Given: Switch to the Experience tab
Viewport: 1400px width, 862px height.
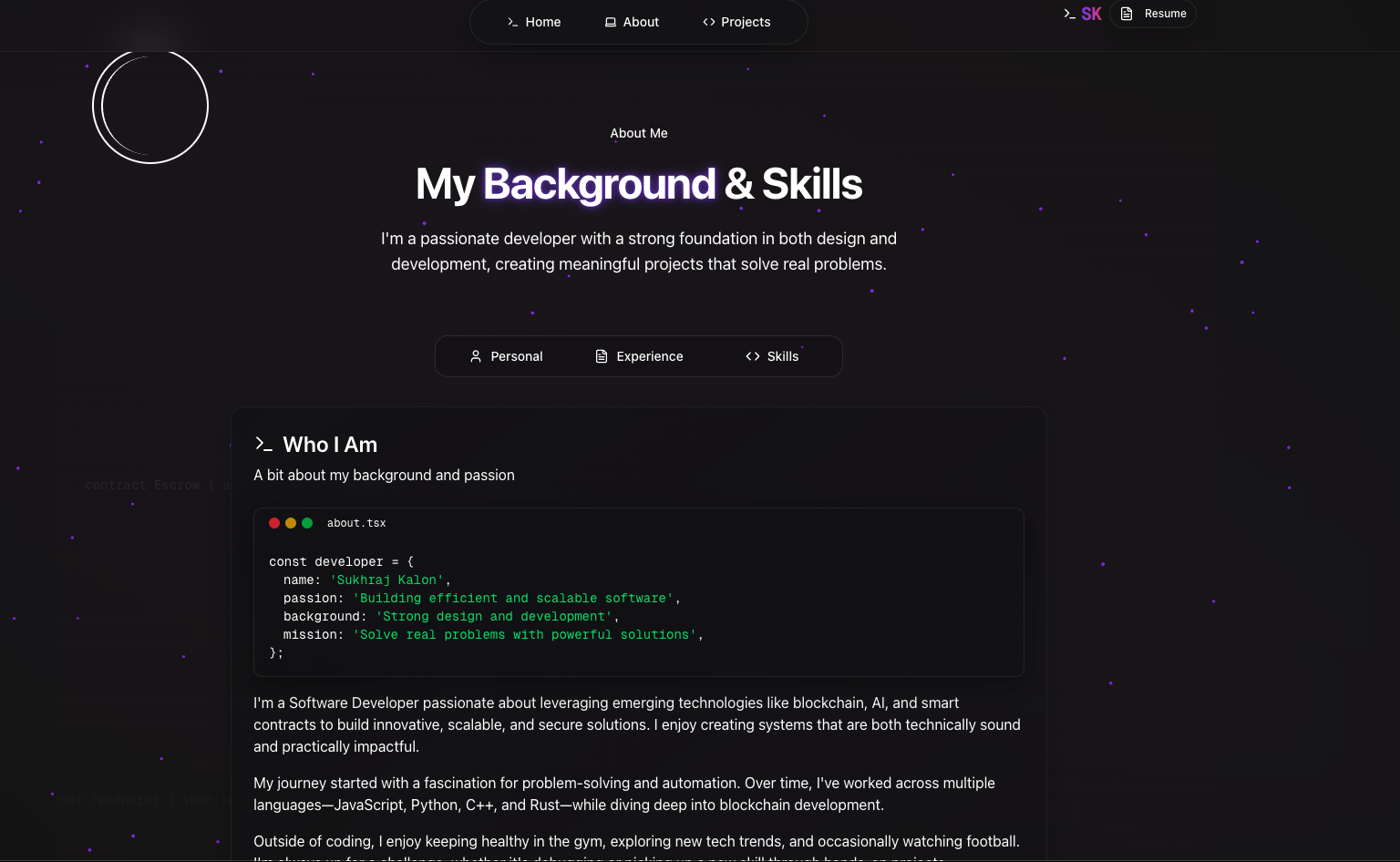Looking at the screenshot, I should (x=649, y=356).
